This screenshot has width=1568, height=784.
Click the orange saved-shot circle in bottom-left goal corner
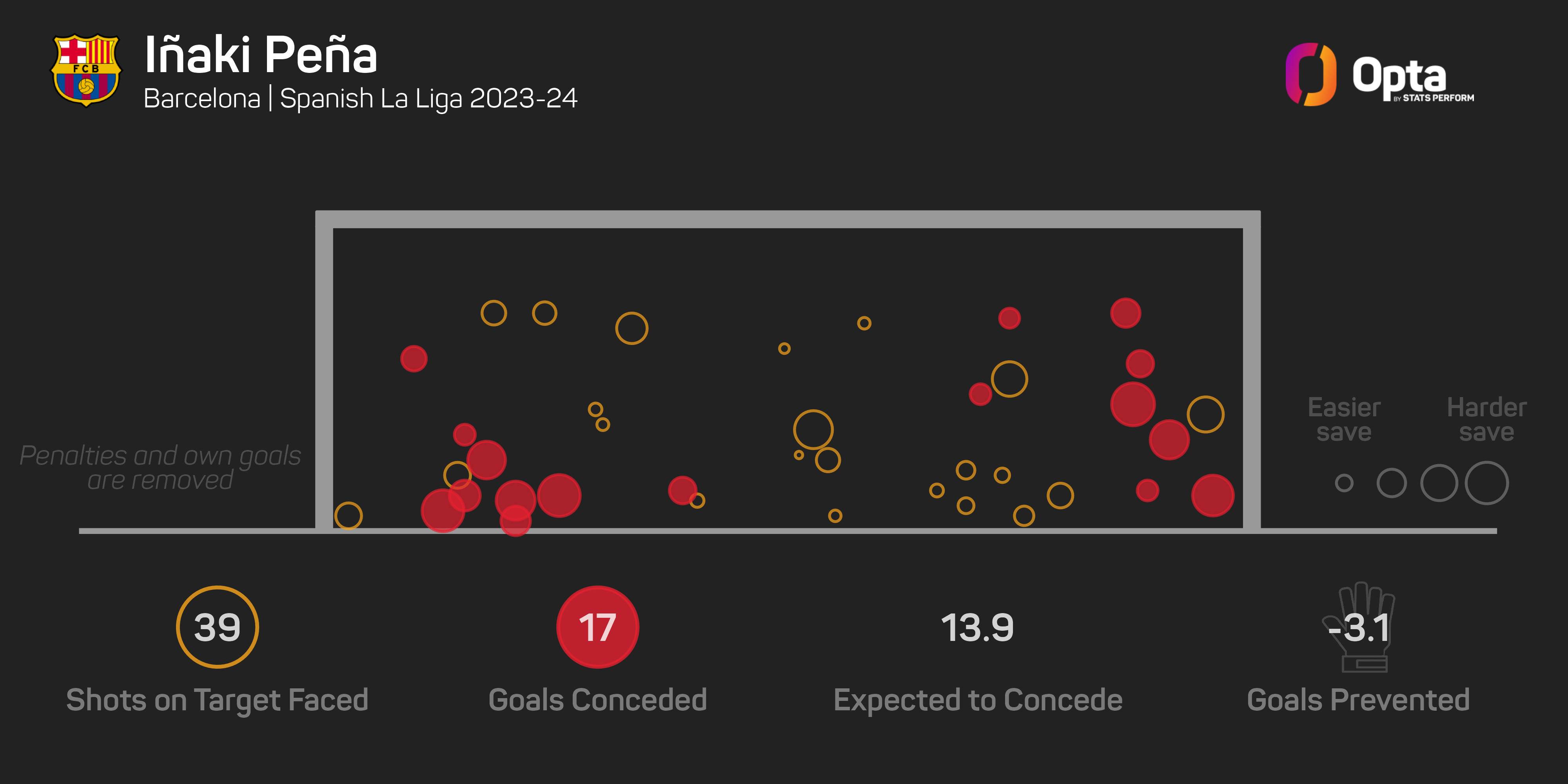point(348,515)
